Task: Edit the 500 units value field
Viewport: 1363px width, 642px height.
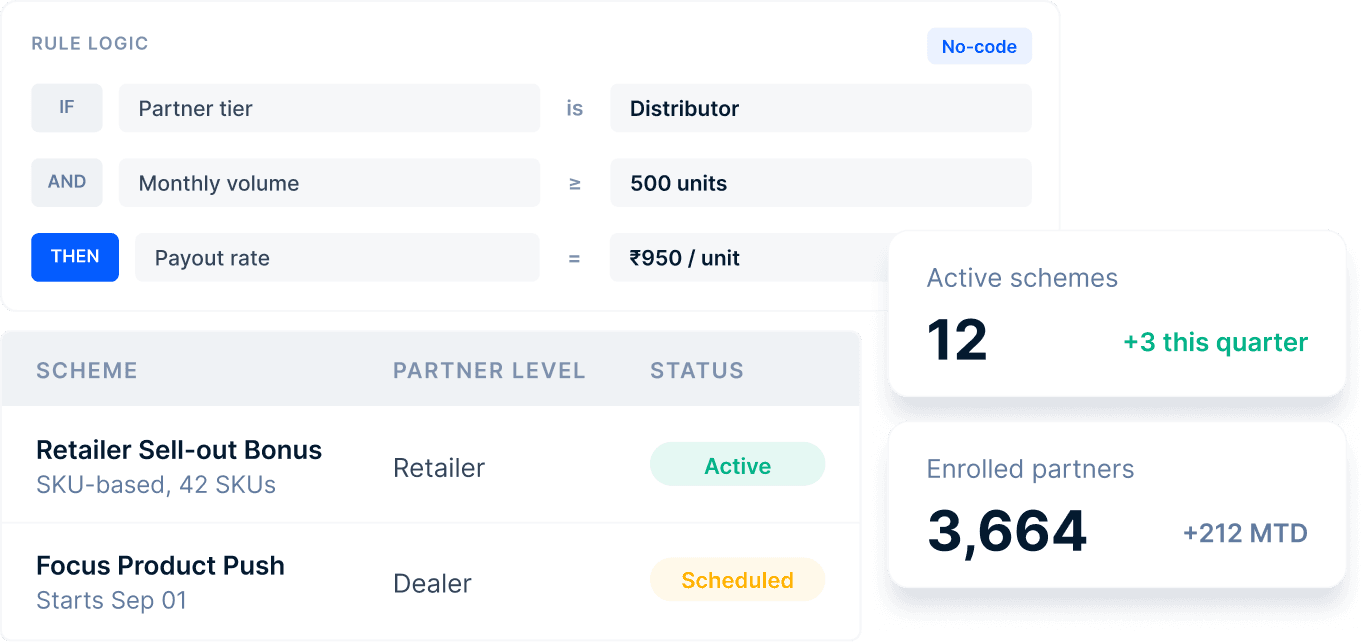Action: (820, 183)
